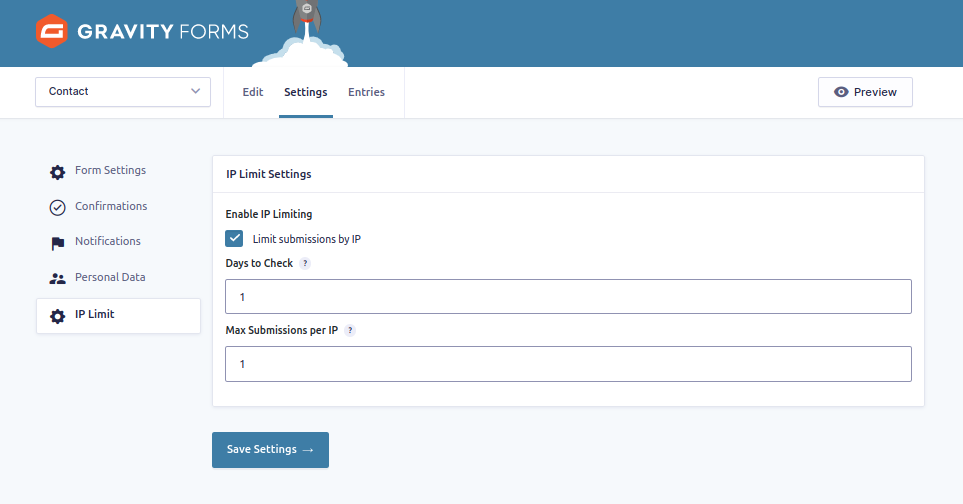Focus the Max Submissions per IP field
Viewport: 963px width, 504px height.
568,364
